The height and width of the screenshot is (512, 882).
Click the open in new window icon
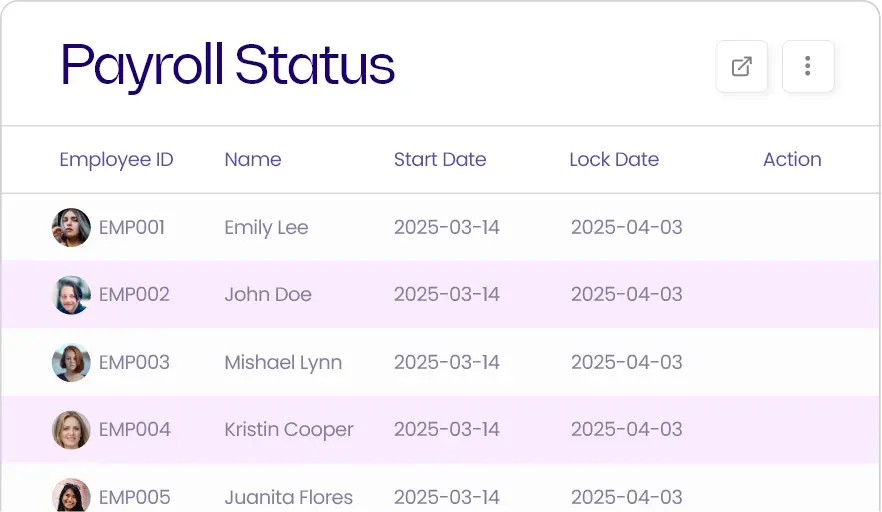pyautogui.click(x=742, y=67)
